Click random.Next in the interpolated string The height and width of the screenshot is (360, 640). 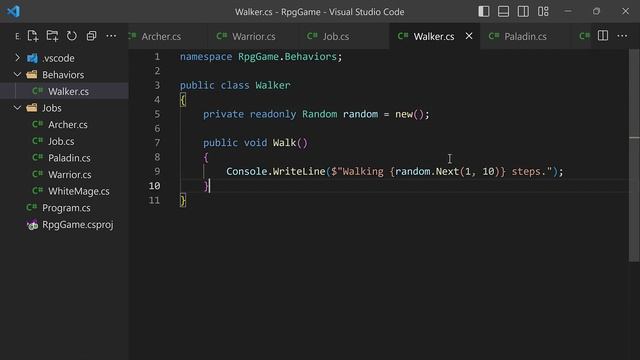(x=427, y=171)
